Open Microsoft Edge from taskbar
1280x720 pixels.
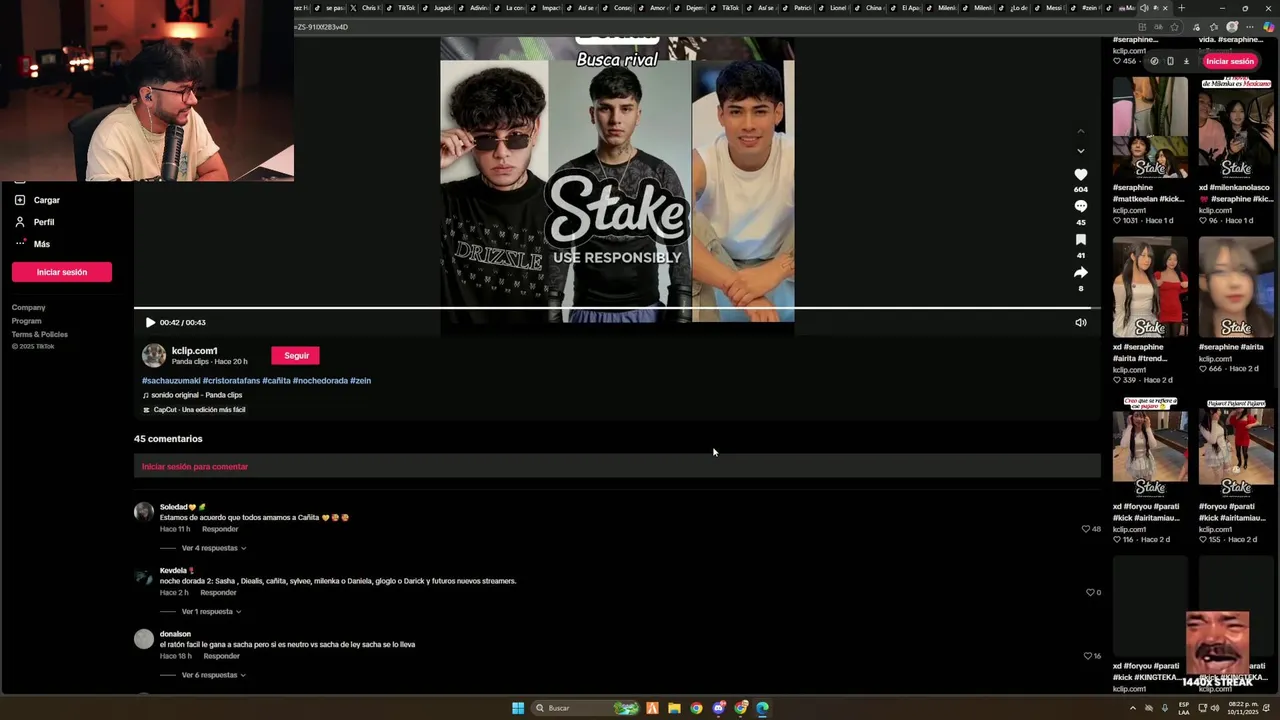coord(762,708)
